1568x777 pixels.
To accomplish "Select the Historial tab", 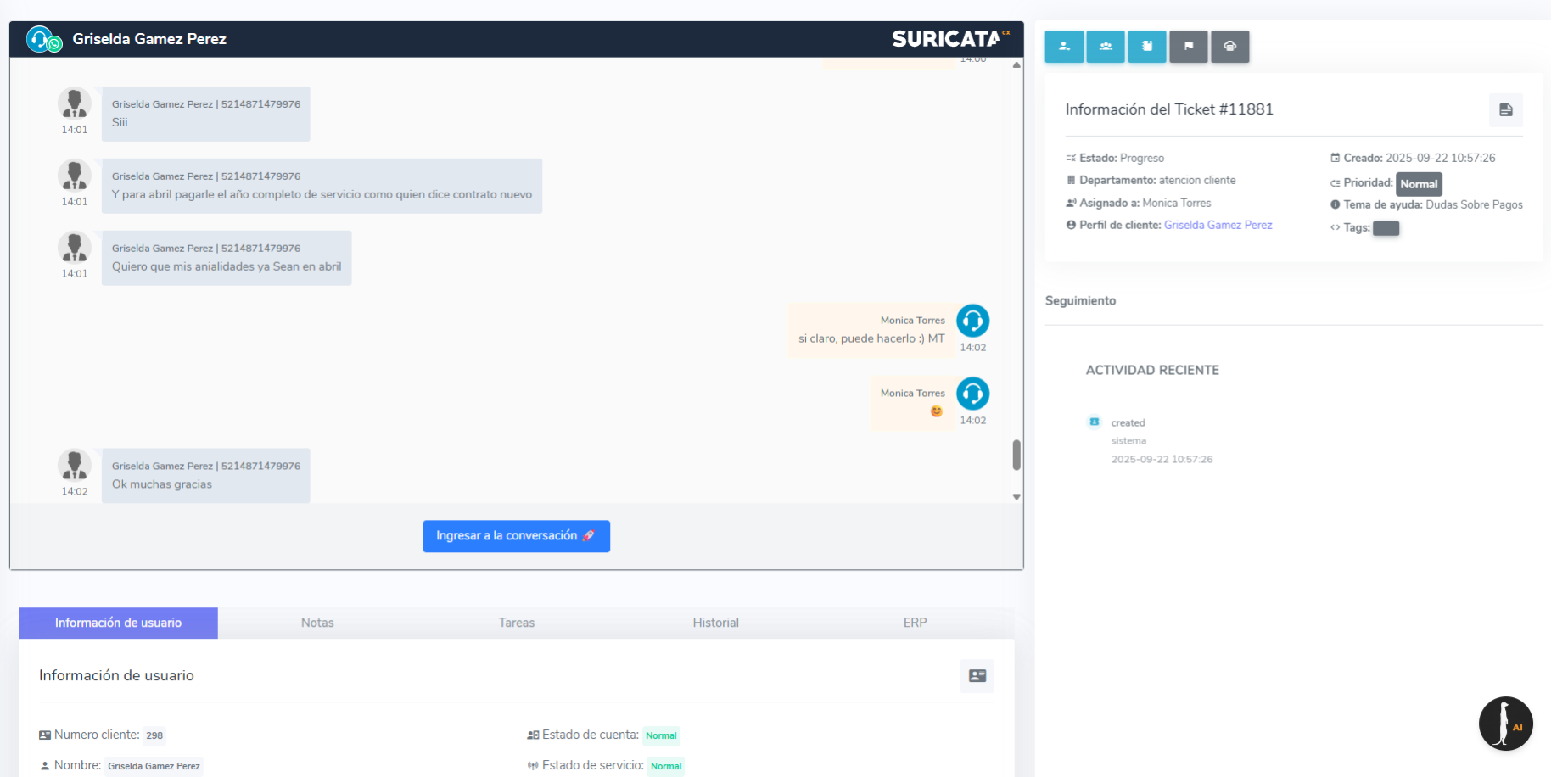I will pyautogui.click(x=715, y=623).
